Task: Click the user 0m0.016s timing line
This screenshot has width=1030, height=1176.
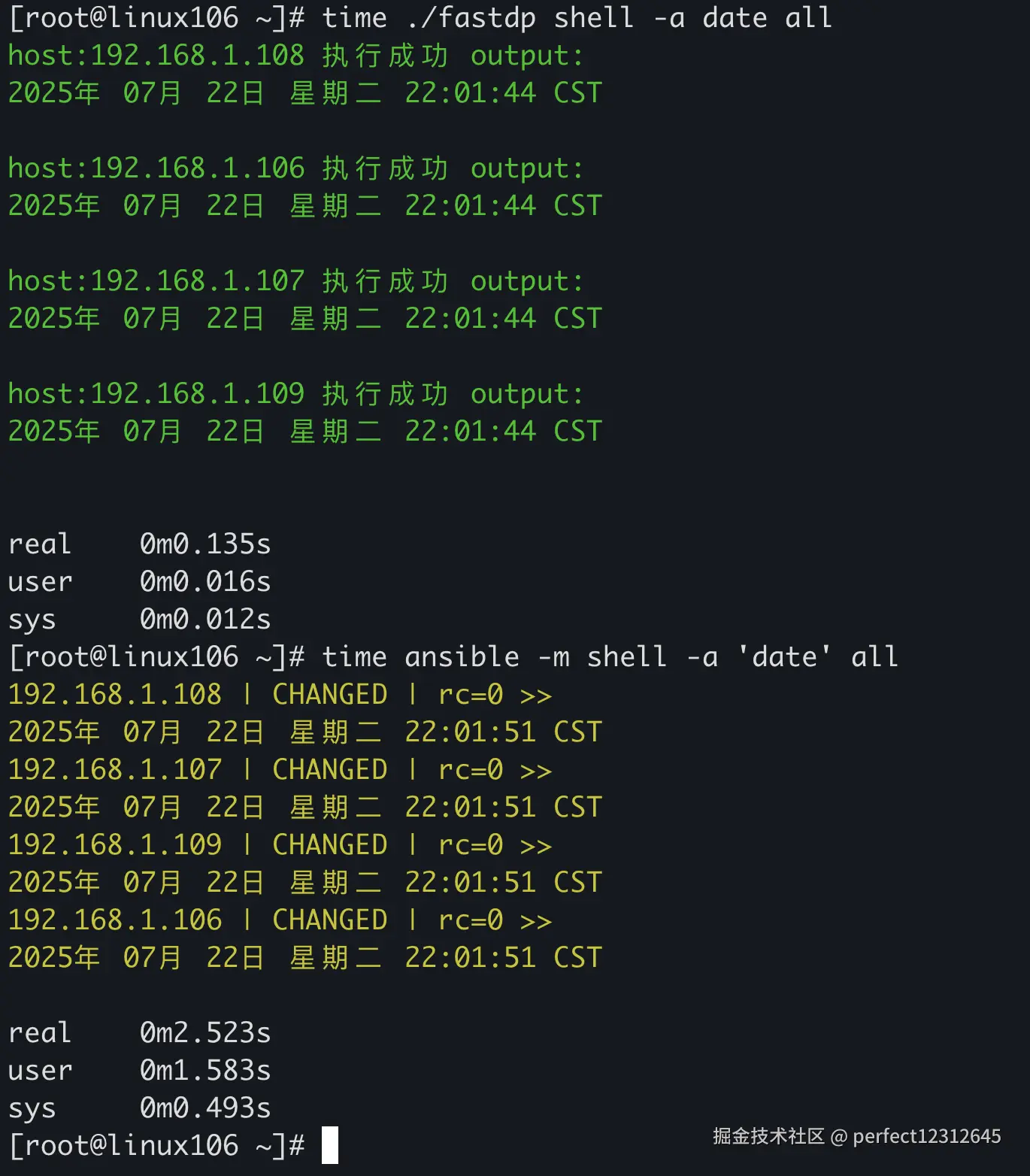Action: [x=140, y=581]
